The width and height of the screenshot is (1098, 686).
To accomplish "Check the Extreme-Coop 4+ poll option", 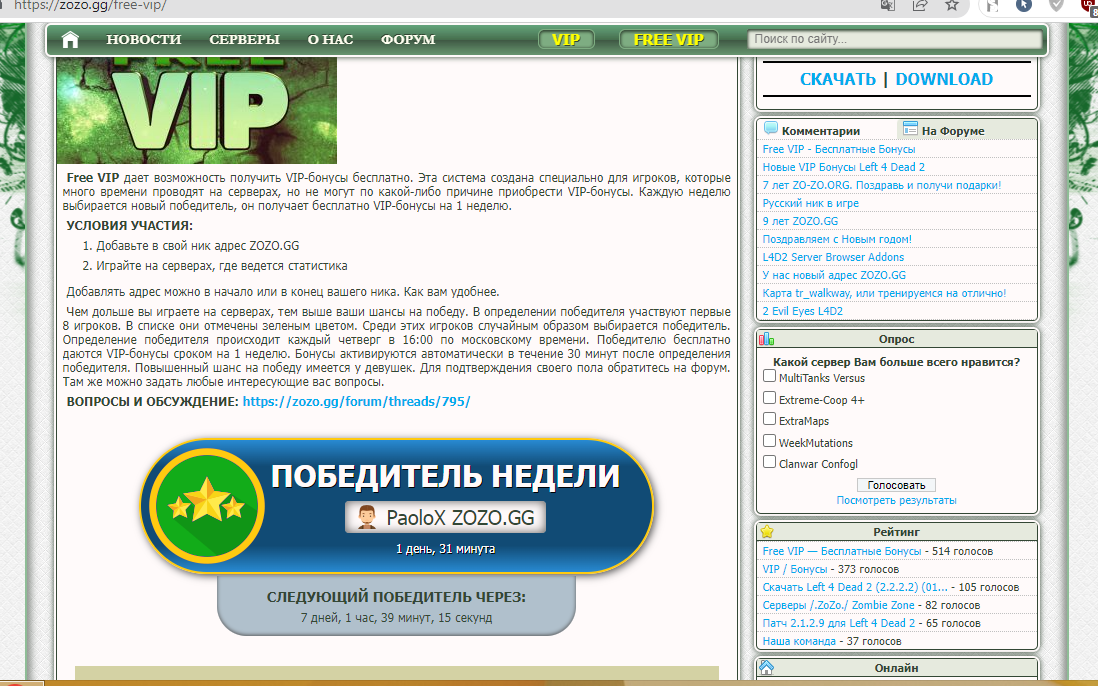I will coord(770,398).
